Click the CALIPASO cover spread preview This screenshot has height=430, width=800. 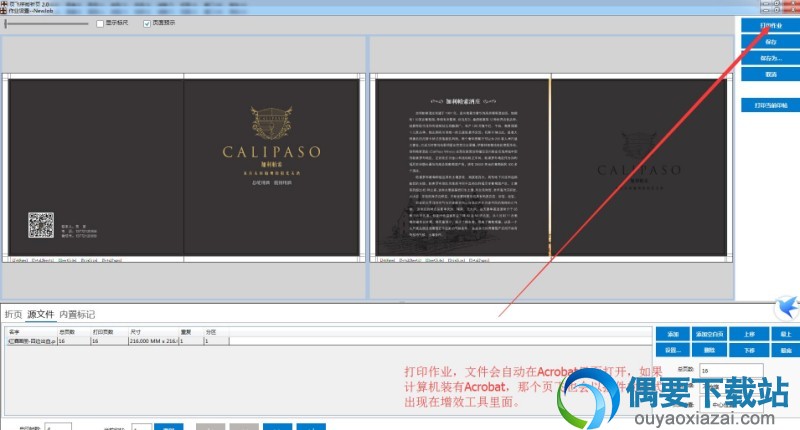[184, 167]
